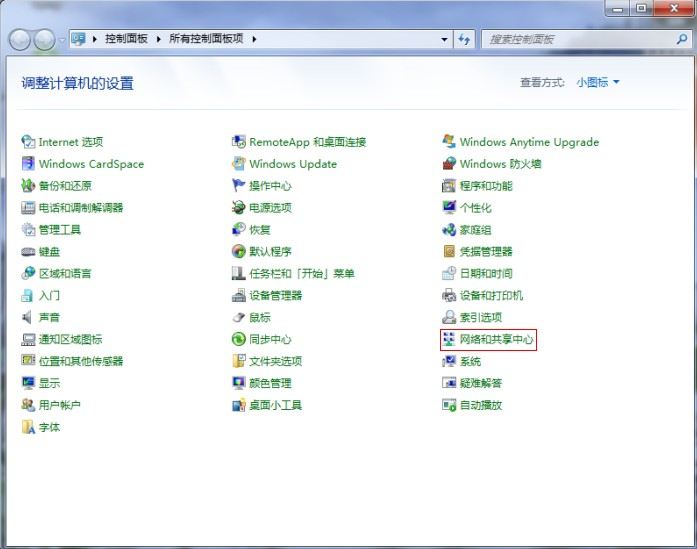Open the 文件夹选项 link

[x=276, y=361]
